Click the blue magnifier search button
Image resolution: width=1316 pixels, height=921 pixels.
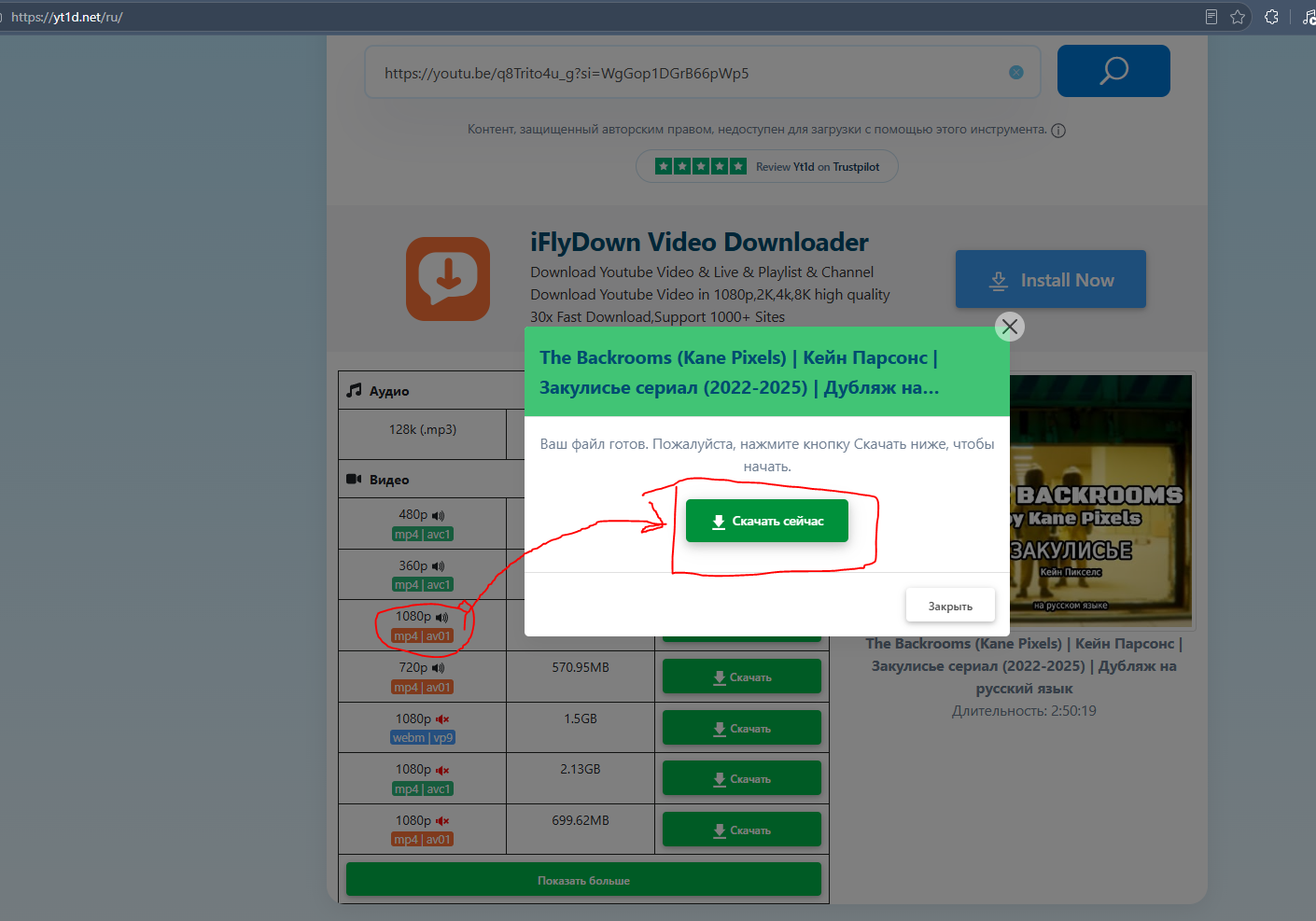click(1113, 71)
